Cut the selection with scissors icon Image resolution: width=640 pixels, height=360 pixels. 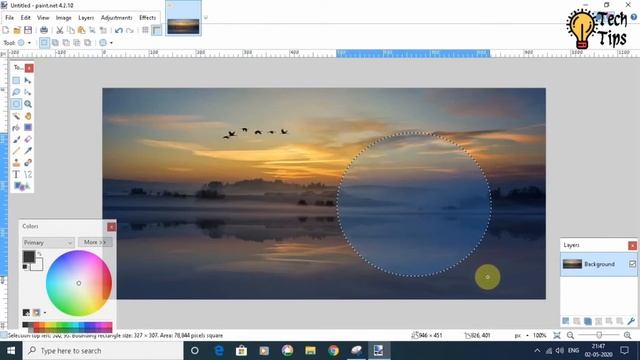point(60,30)
